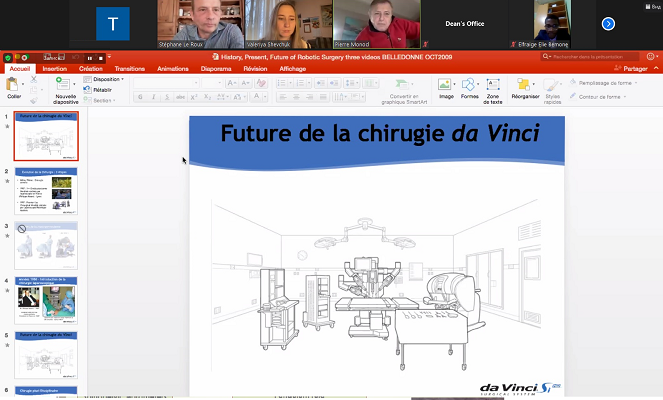The width and height of the screenshot is (663, 400).
Task: Click the pause icon in the recording bar
Action: (x=89, y=58)
